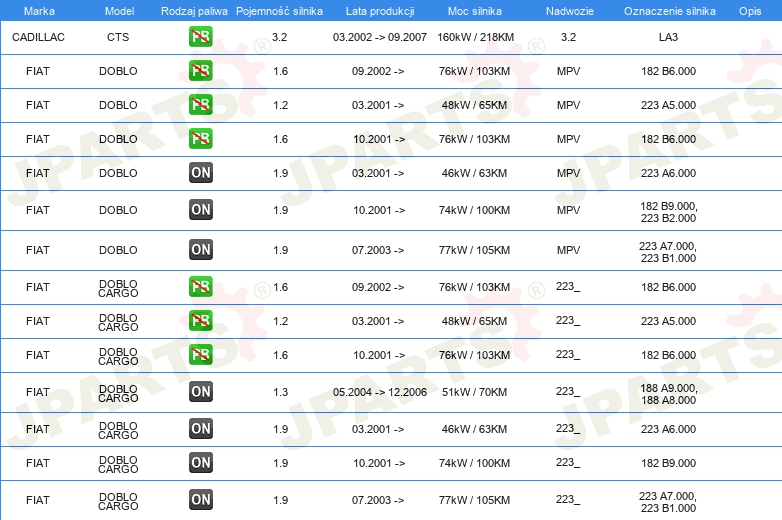Click 223 A7.000, 223 B1.000 code in Doblo MPV row
Image resolution: width=782 pixels, height=520 pixels.
668,252
